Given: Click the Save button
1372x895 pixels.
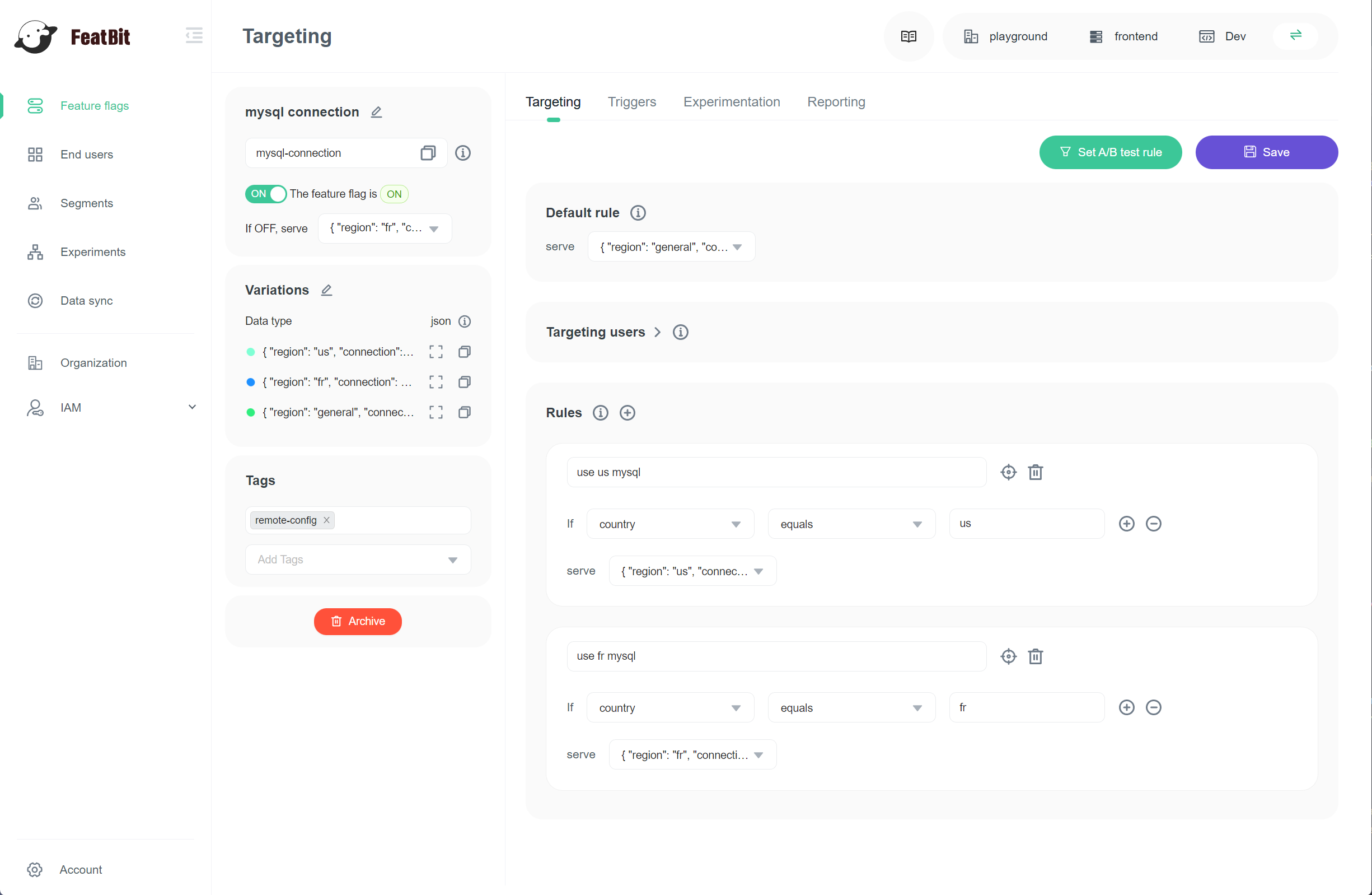Looking at the screenshot, I should pyautogui.click(x=1267, y=152).
